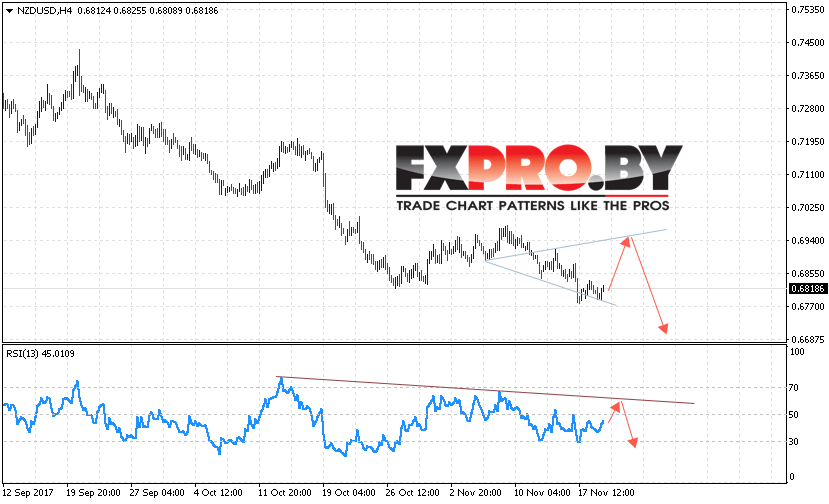Select the RSI(13) 45.0109 indicator label

pos(40,354)
